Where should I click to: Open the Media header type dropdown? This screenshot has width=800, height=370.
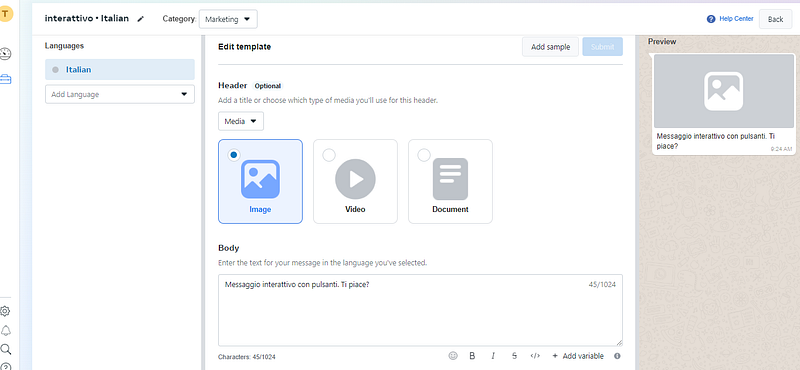(x=241, y=121)
